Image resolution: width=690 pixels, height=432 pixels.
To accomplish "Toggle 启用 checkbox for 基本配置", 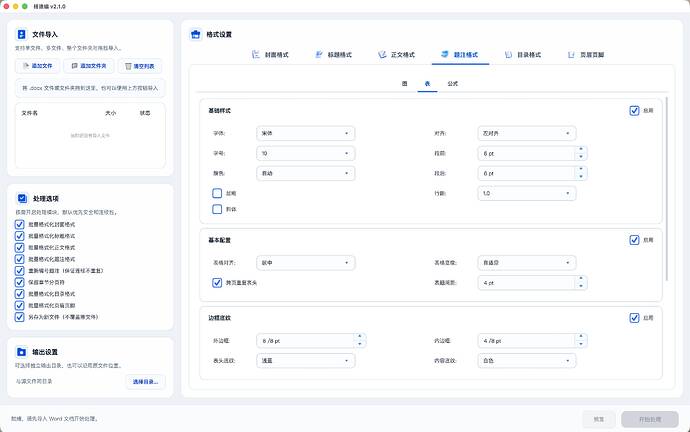I will pos(634,240).
